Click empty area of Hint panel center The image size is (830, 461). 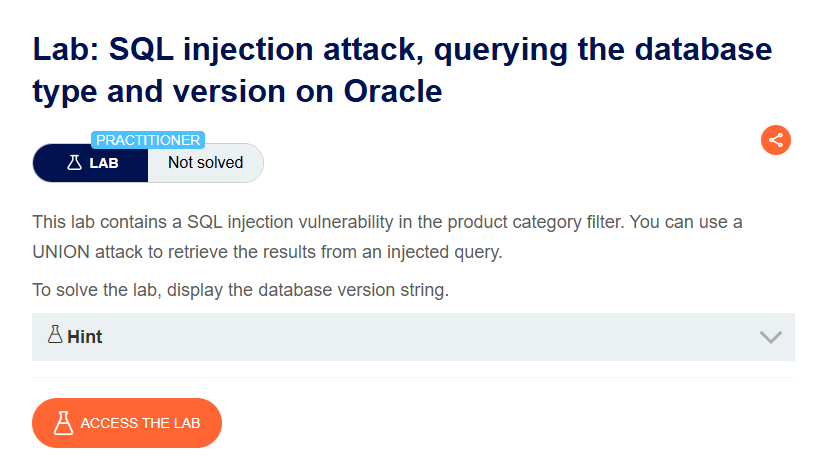coord(413,337)
